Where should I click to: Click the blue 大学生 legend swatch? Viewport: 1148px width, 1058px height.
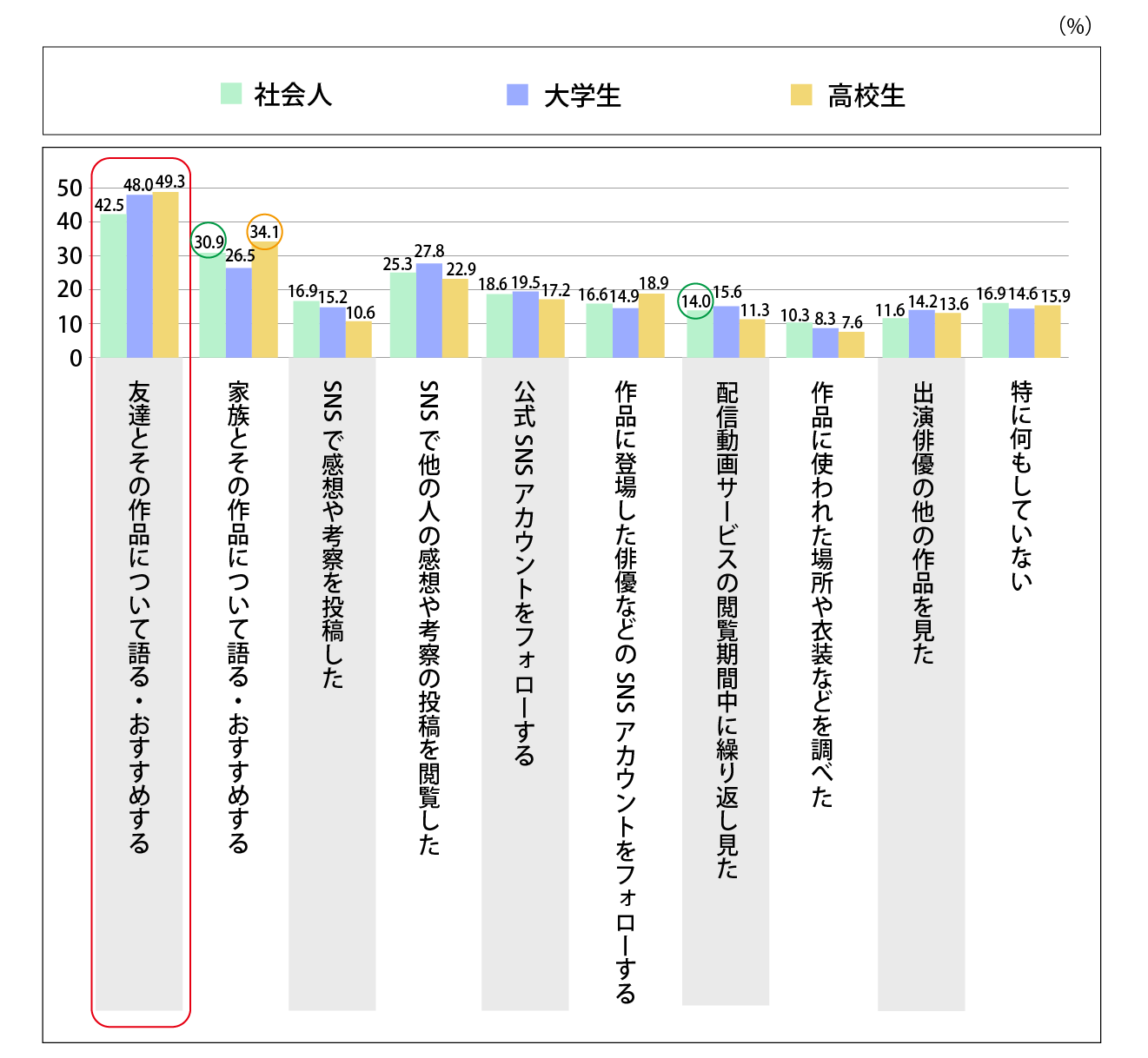pyautogui.click(x=518, y=95)
